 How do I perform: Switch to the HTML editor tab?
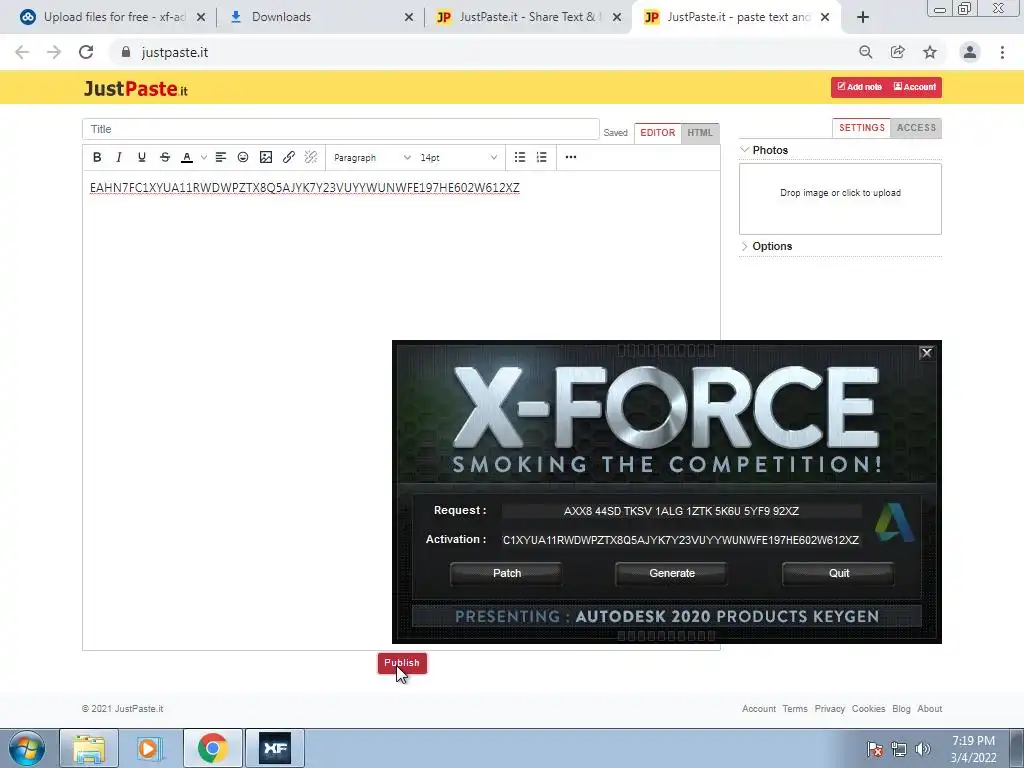point(700,133)
